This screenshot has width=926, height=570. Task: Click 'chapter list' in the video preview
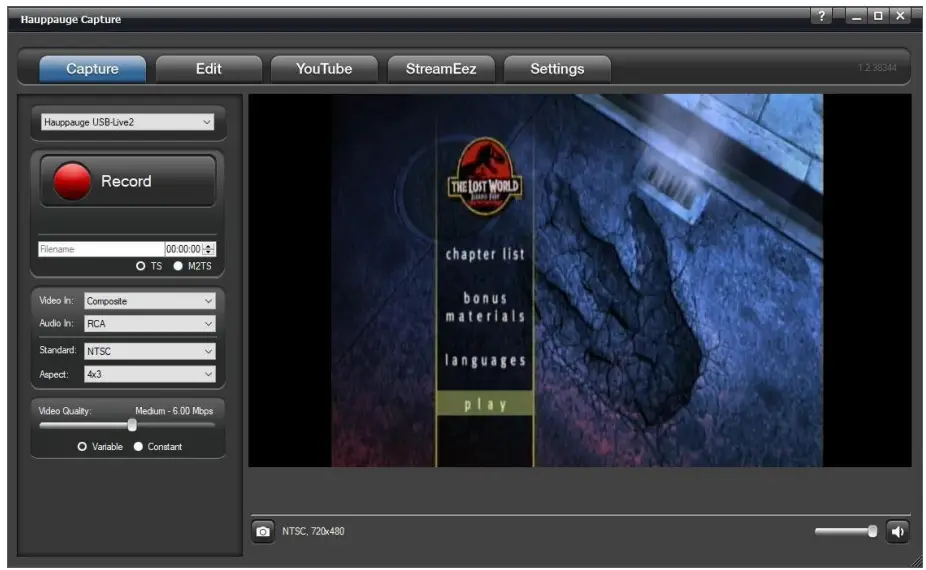pos(485,255)
